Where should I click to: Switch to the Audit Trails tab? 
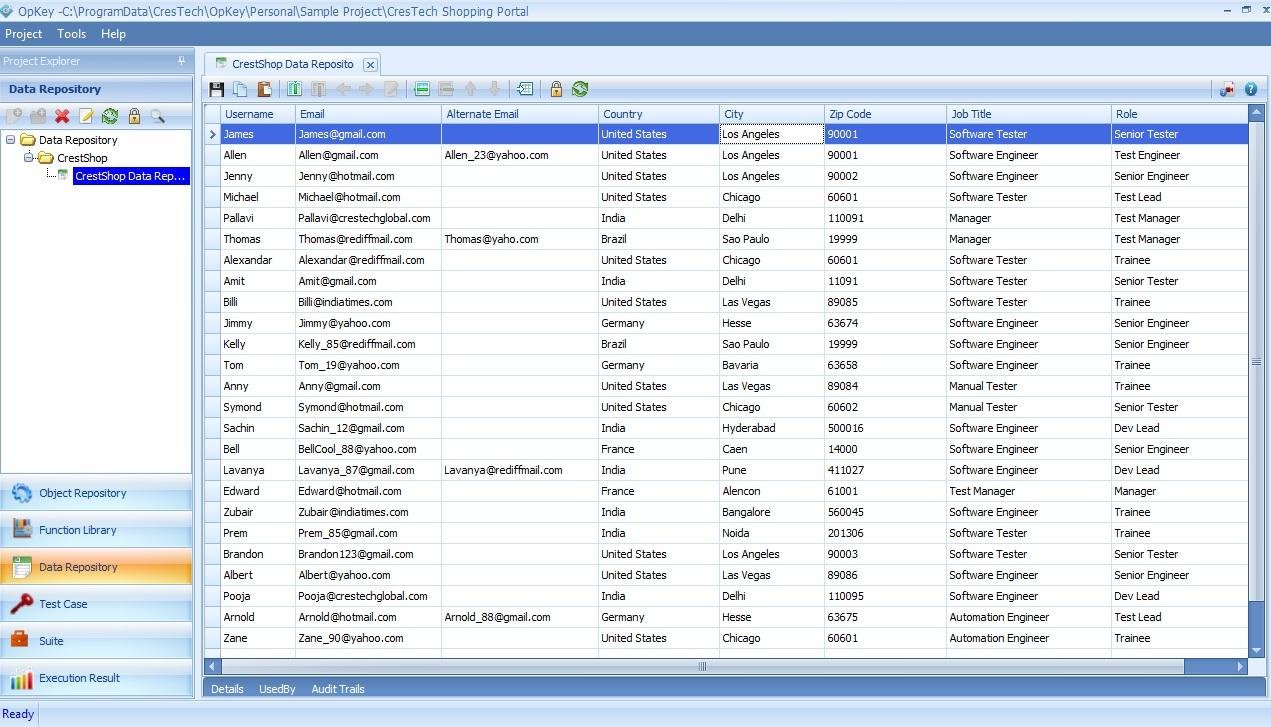click(338, 688)
